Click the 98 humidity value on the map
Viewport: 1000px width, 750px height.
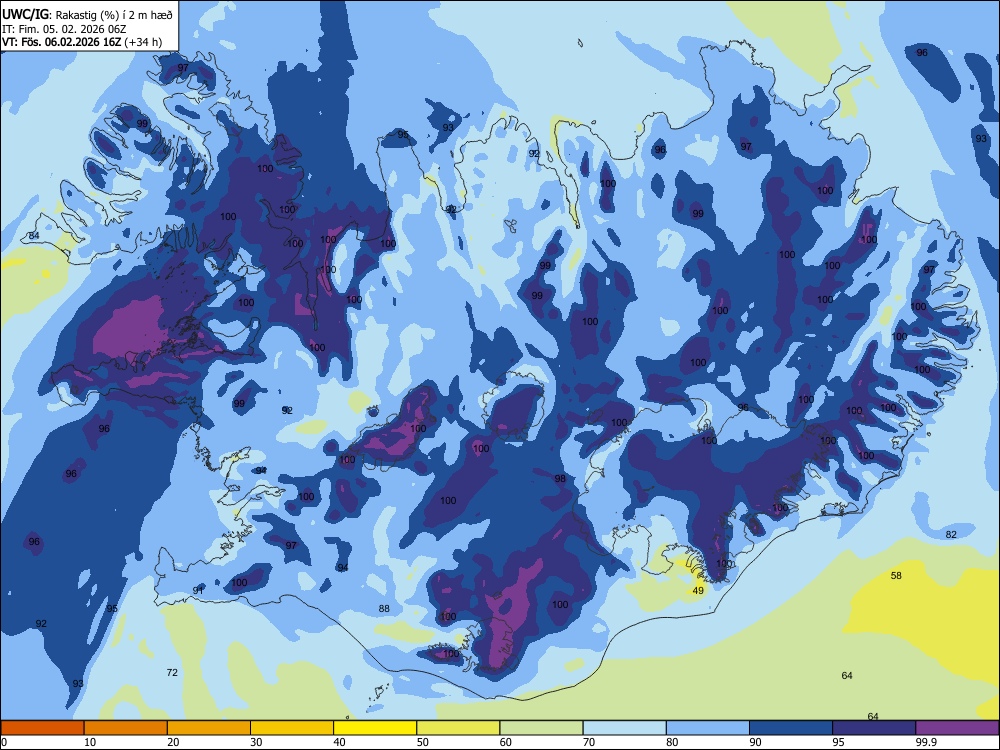coord(560,478)
